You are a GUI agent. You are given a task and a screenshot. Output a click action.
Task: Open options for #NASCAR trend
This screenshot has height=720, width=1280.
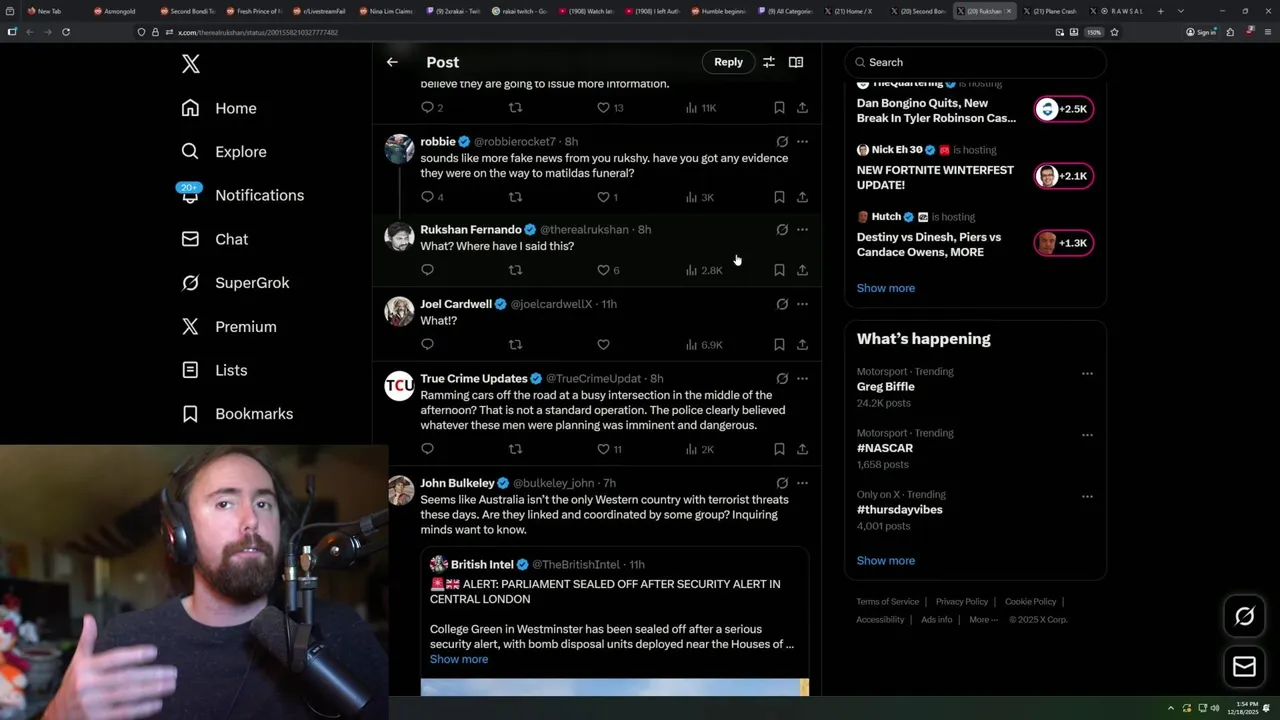(x=1087, y=435)
